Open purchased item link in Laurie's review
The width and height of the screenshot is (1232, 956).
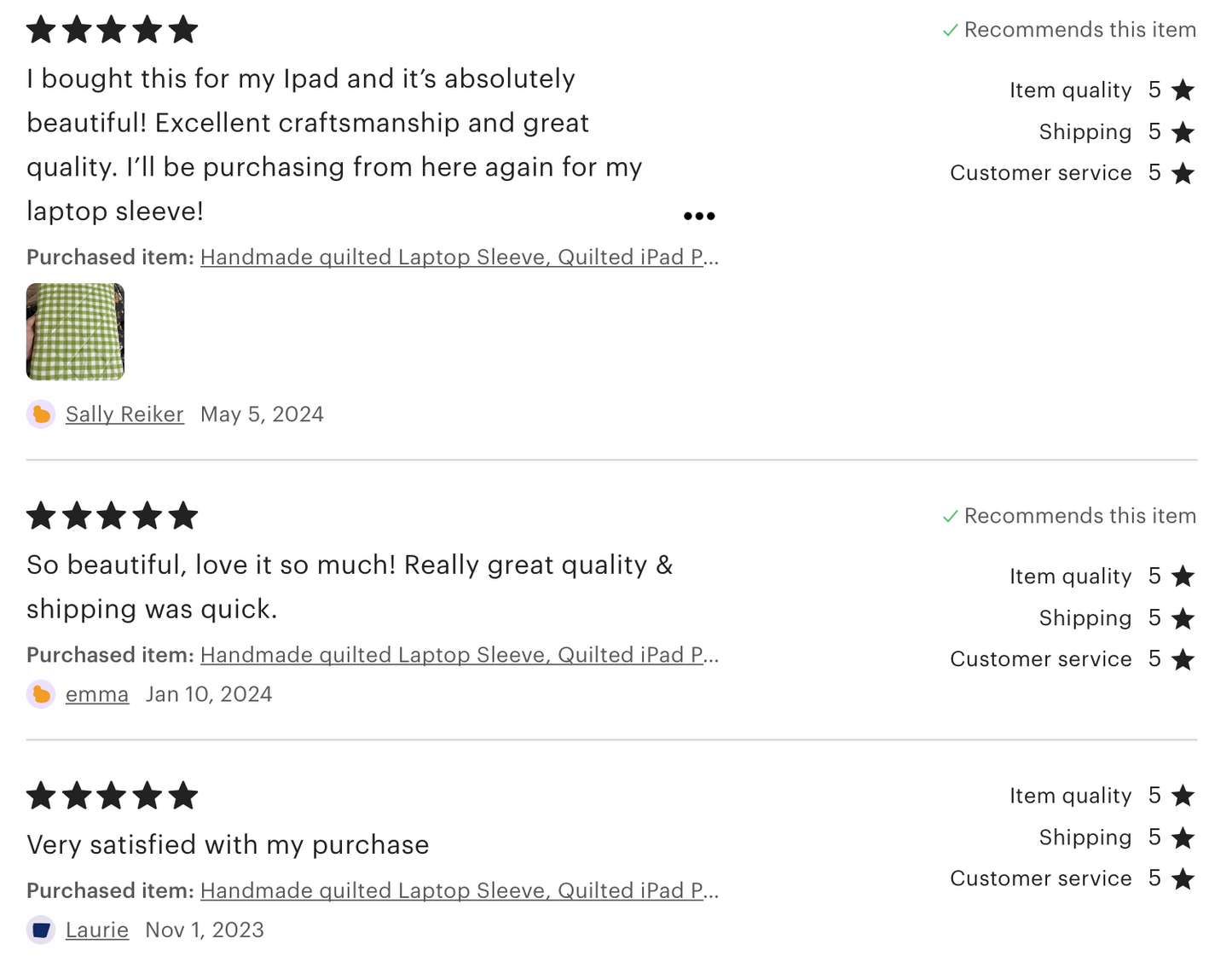[x=460, y=890]
